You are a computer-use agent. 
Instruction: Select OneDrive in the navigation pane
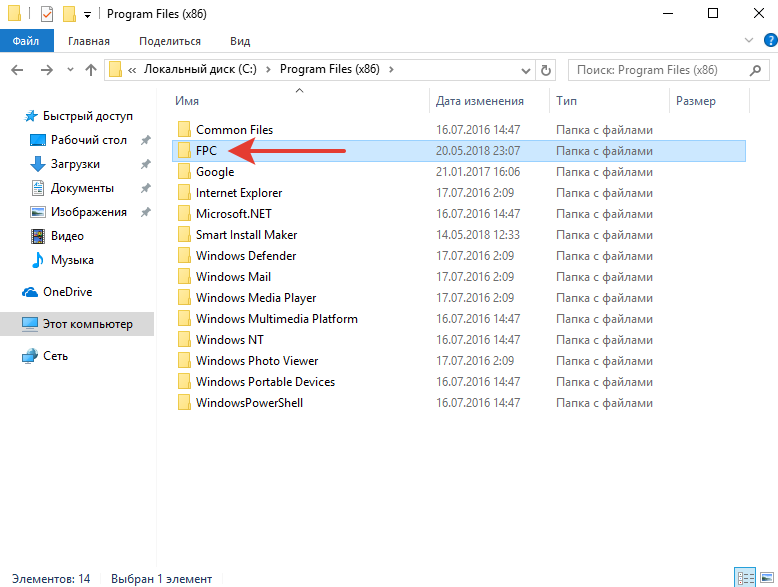tap(67, 292)
